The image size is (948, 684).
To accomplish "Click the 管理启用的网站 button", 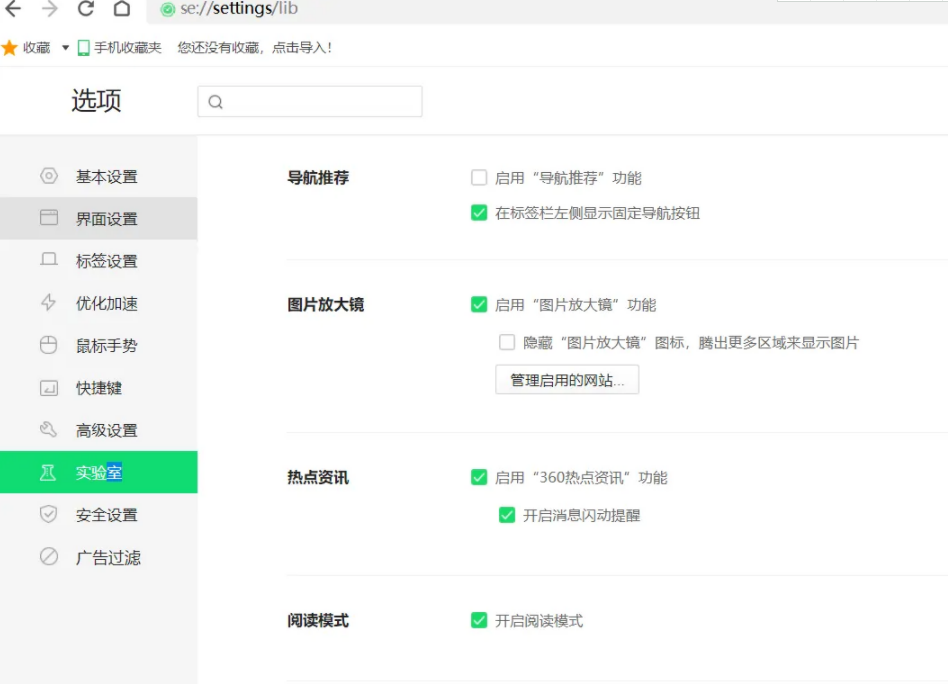I will pyautogui.click(x=567, y=380).
